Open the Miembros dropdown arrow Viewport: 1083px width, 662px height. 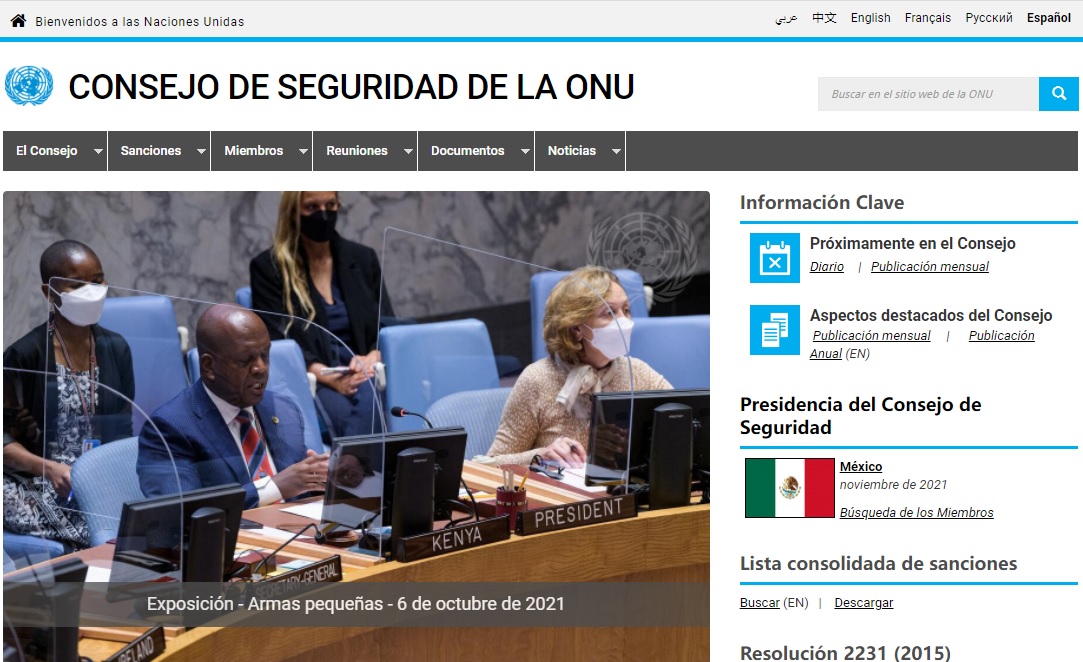tap(303, 151)
